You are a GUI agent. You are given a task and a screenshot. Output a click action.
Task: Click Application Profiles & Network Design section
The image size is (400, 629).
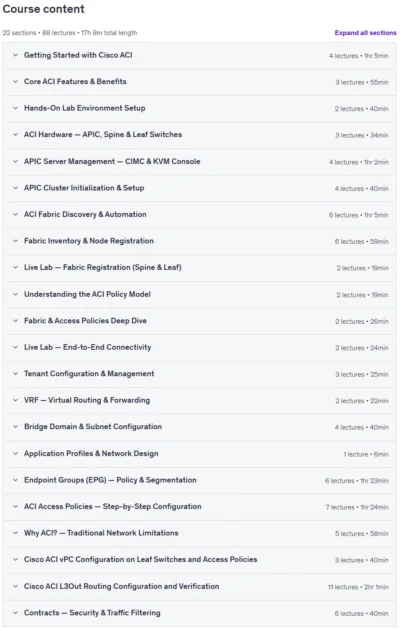(199, 454)
